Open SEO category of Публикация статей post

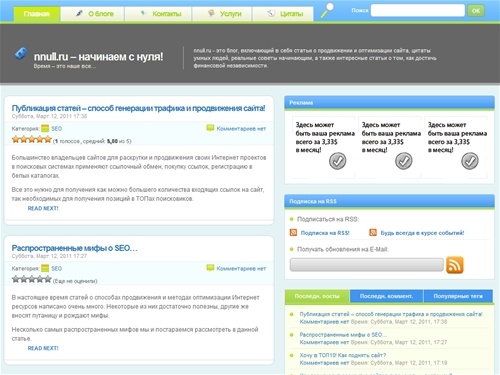[57, 129]
